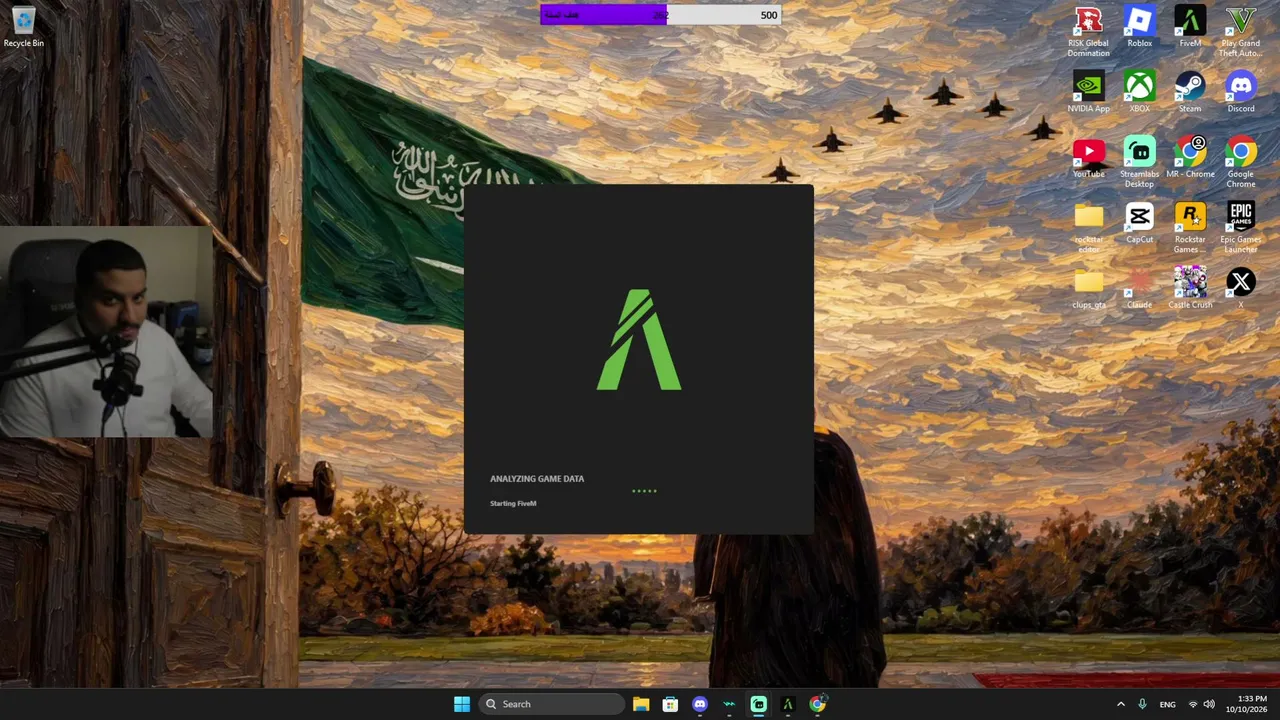
Task: Click the FiveM logo in loader
Action: tap(639, 340)
